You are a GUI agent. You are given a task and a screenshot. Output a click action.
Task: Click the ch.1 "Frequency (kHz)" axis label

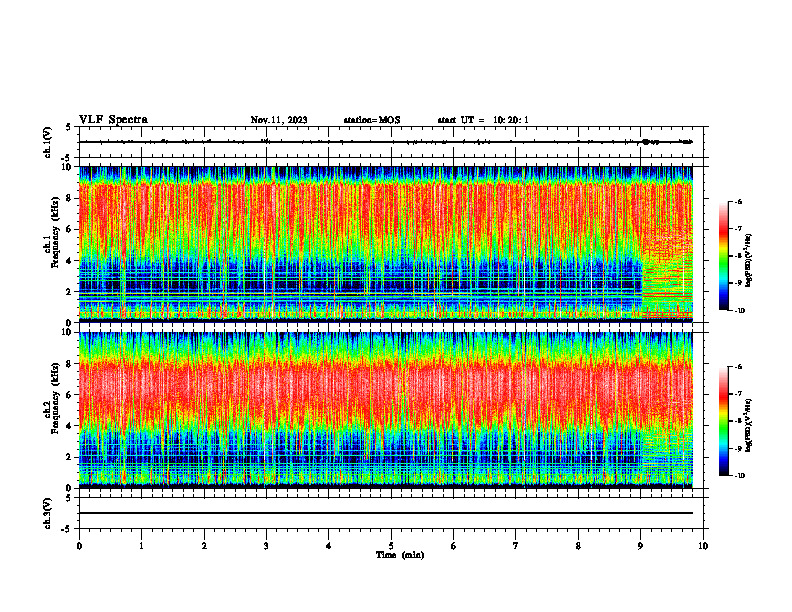(x=55, y=232)
